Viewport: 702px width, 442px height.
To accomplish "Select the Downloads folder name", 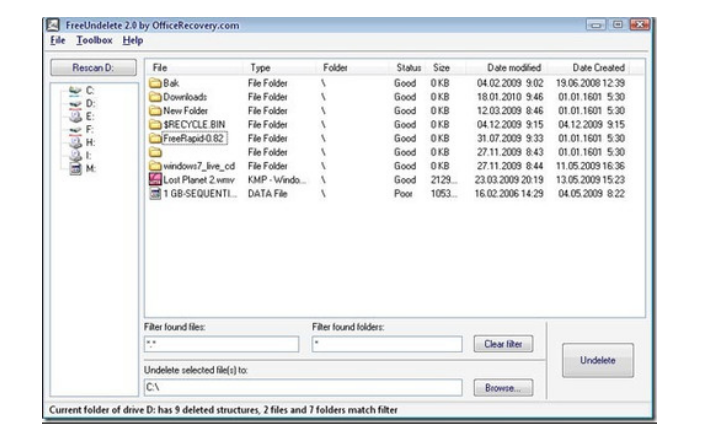I will 185,97.
